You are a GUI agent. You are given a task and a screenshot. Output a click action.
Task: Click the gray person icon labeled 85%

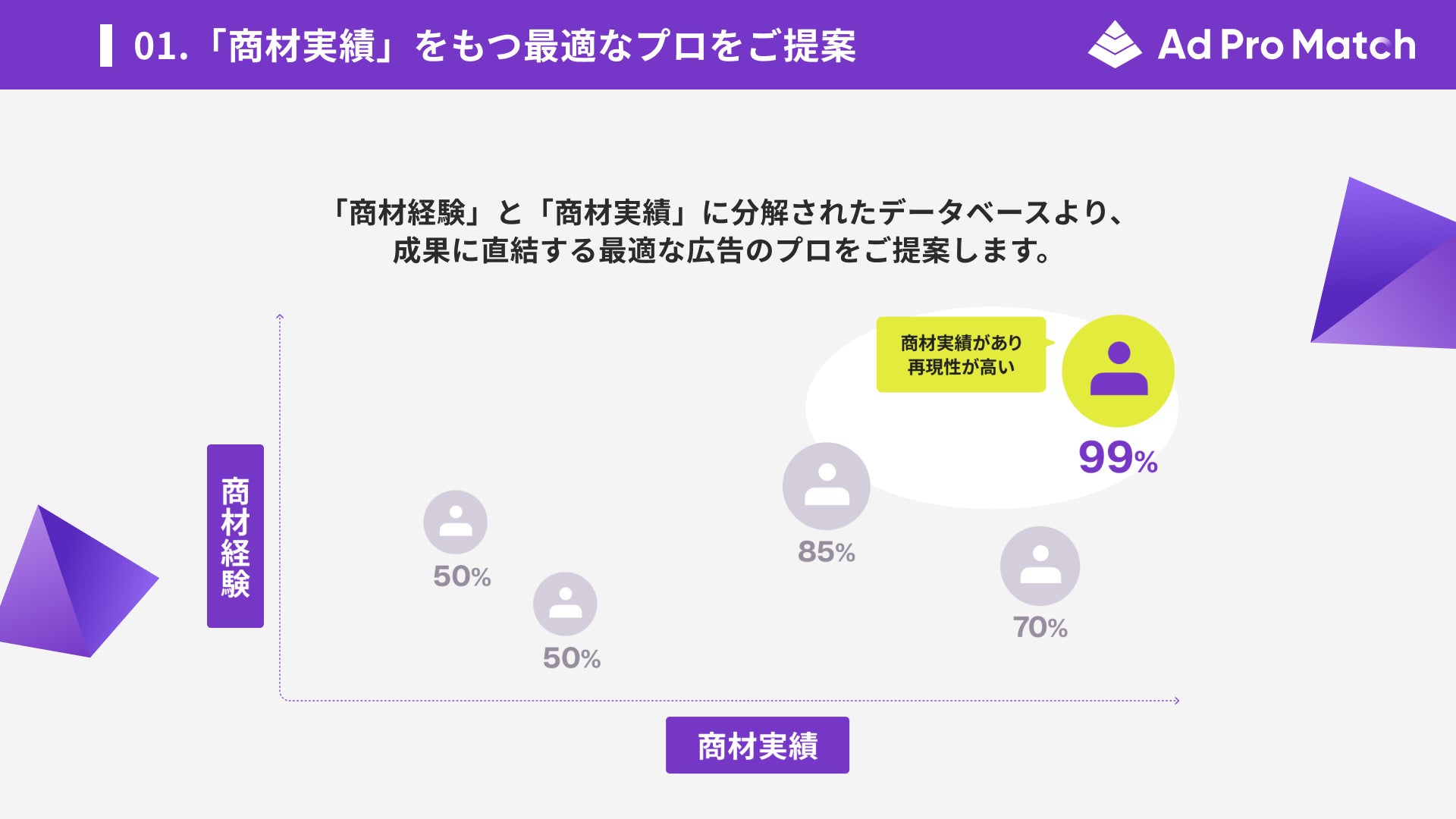click(x=826, y=486)
